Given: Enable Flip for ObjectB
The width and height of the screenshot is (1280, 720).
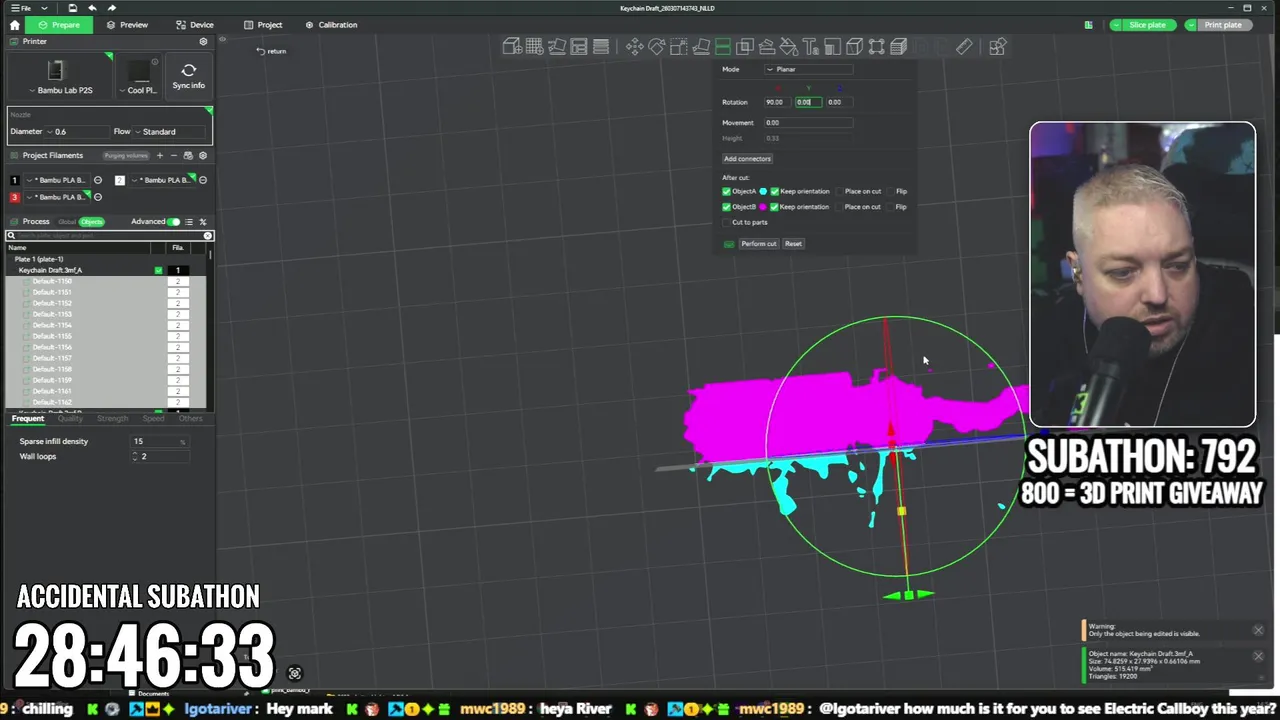Looking at the screenshot, I should pos(891,207).
